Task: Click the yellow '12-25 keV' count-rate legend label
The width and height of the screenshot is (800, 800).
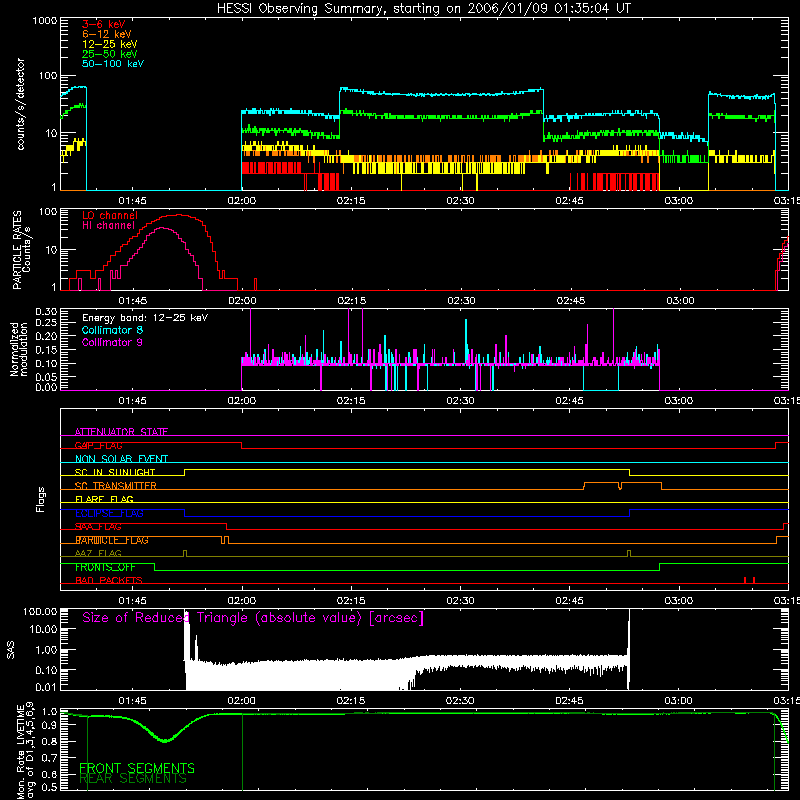Action: pos(110,44)
